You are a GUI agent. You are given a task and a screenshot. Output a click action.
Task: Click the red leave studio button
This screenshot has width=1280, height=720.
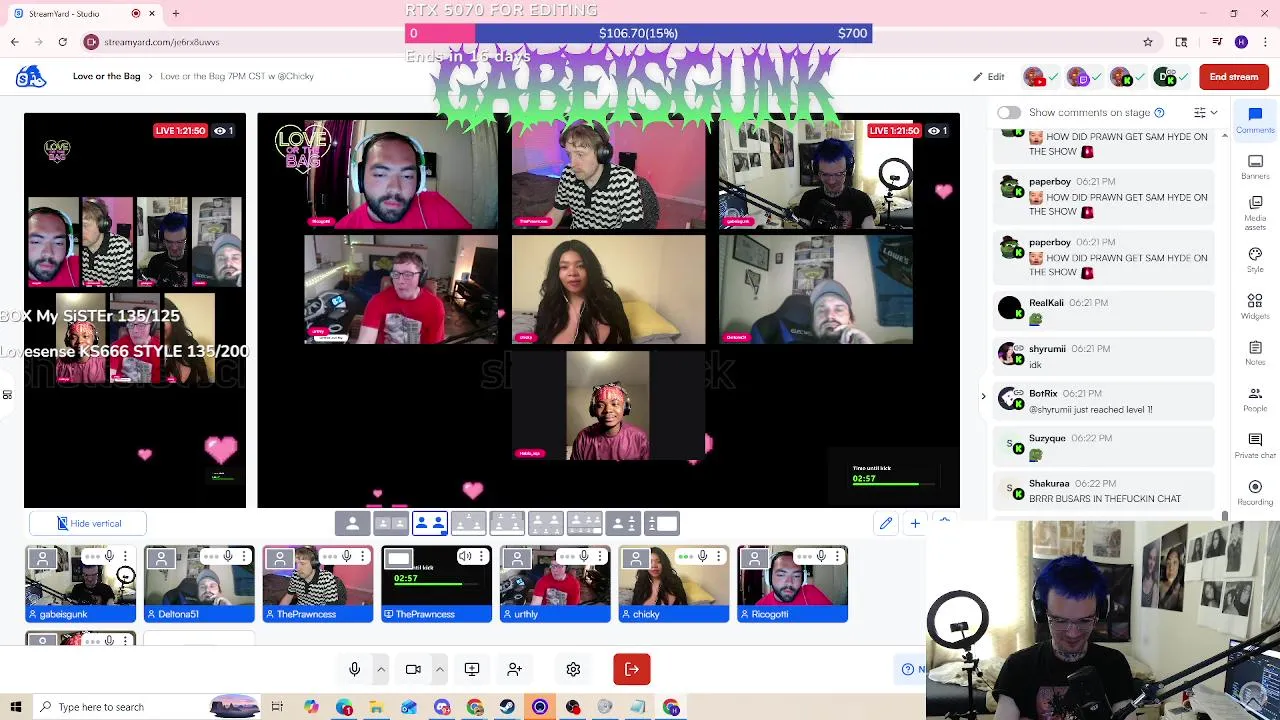[632, 669]
